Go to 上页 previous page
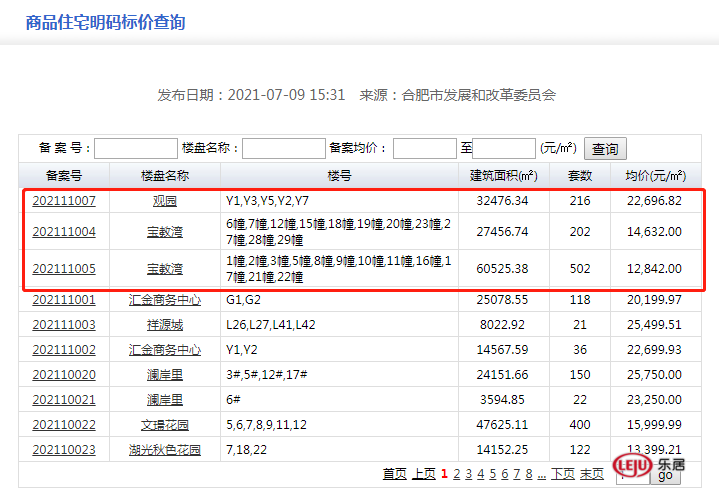 424,474
